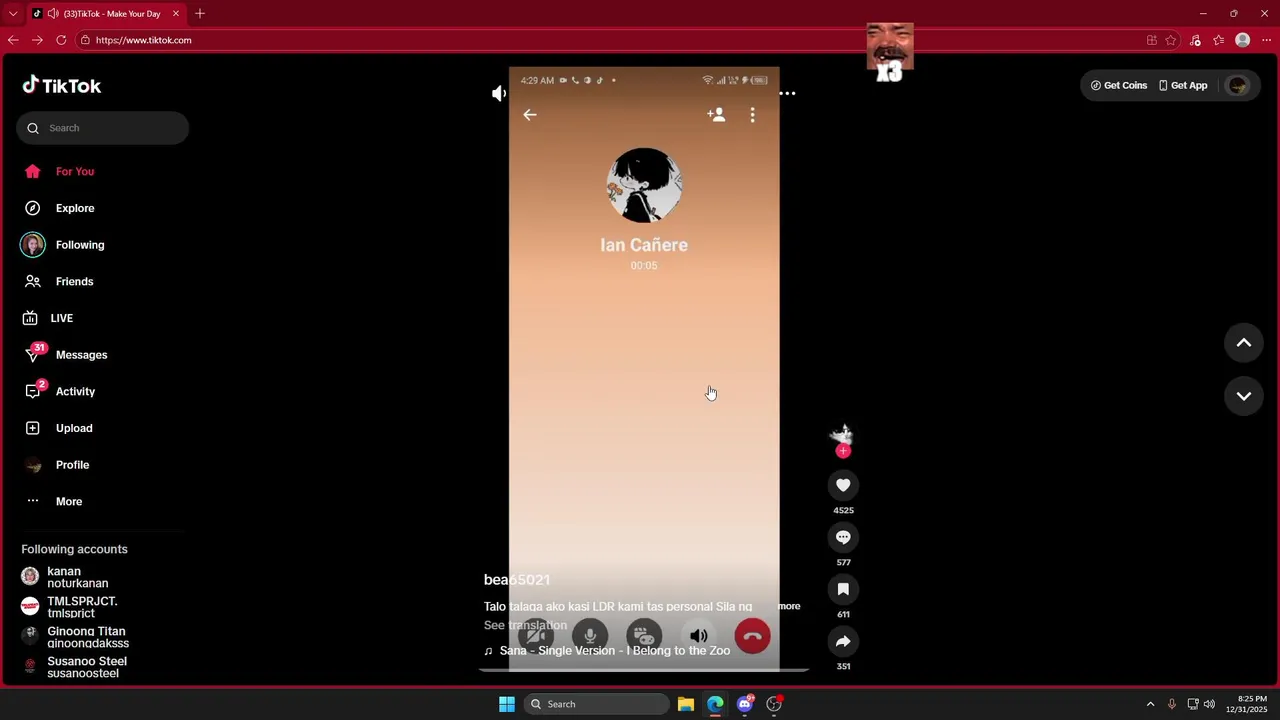Add page to browser favorites star
The image size is (1280, 720).
[1171, 40]
